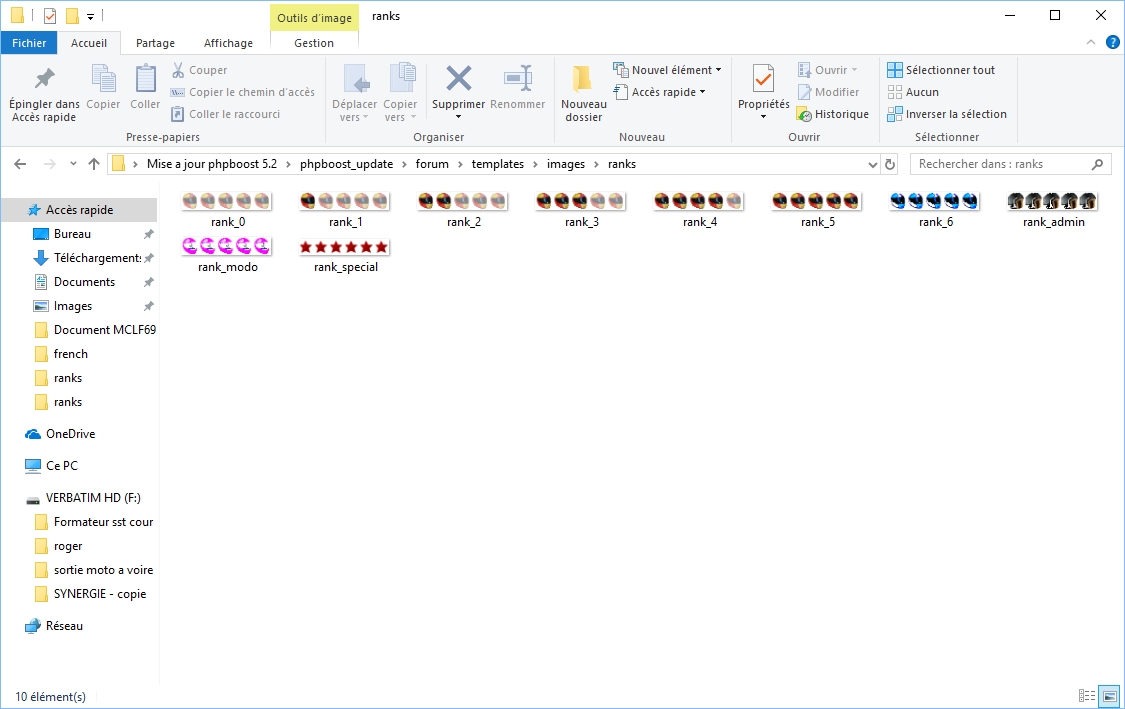Switch to large icons view button
The height and width of the screenshot is (709, 1125).
coord(1108,696)
